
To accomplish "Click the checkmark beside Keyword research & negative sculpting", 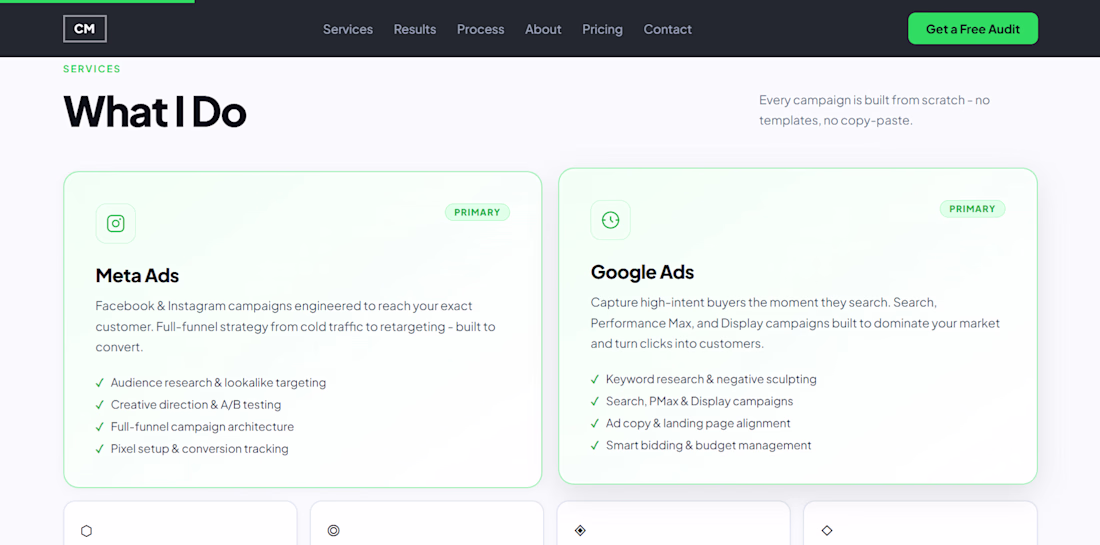I will pos(595,379).
